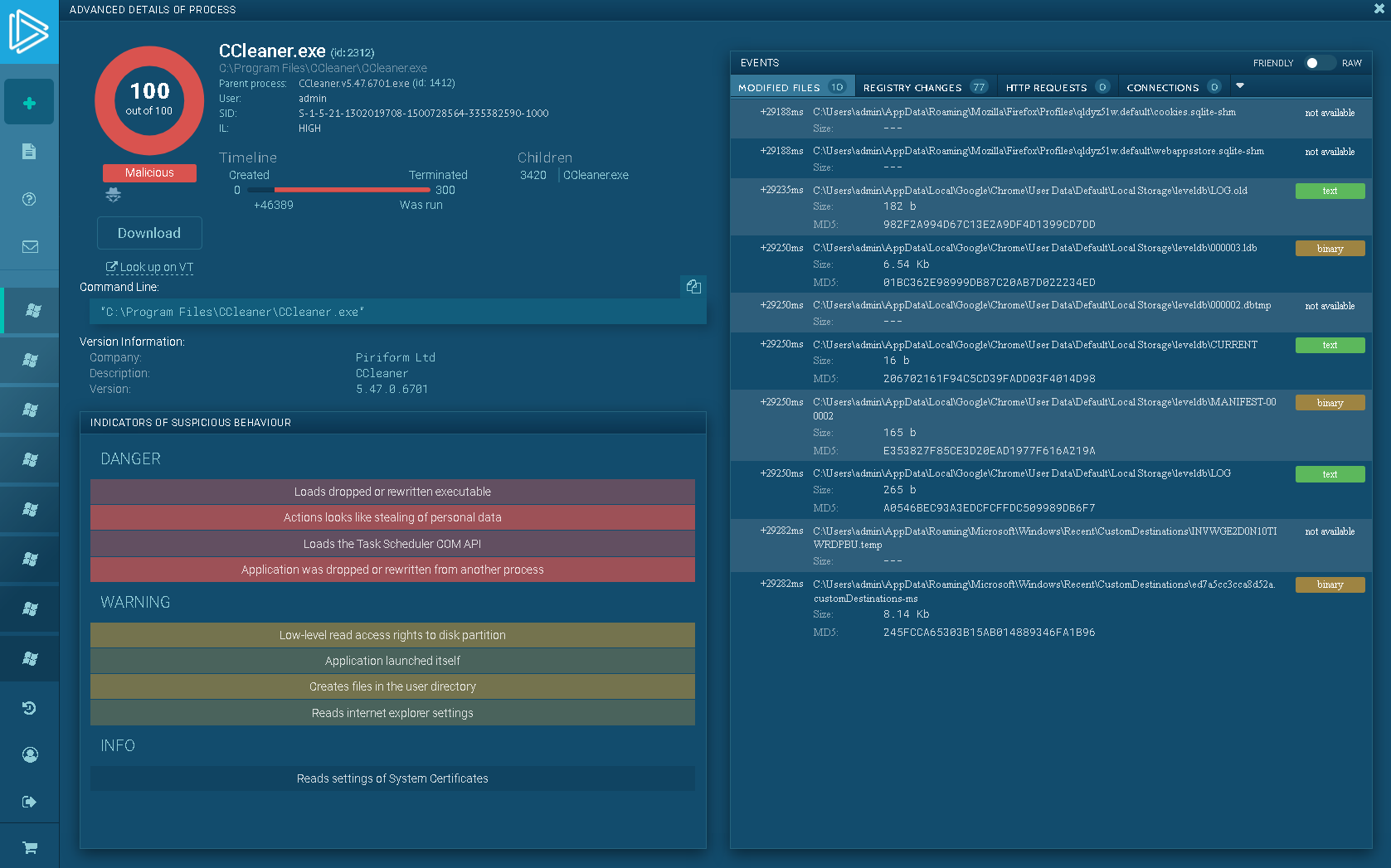
Task: Select 'Reads settings of System Certificates' info row
Action: click(x=392, y=778)
